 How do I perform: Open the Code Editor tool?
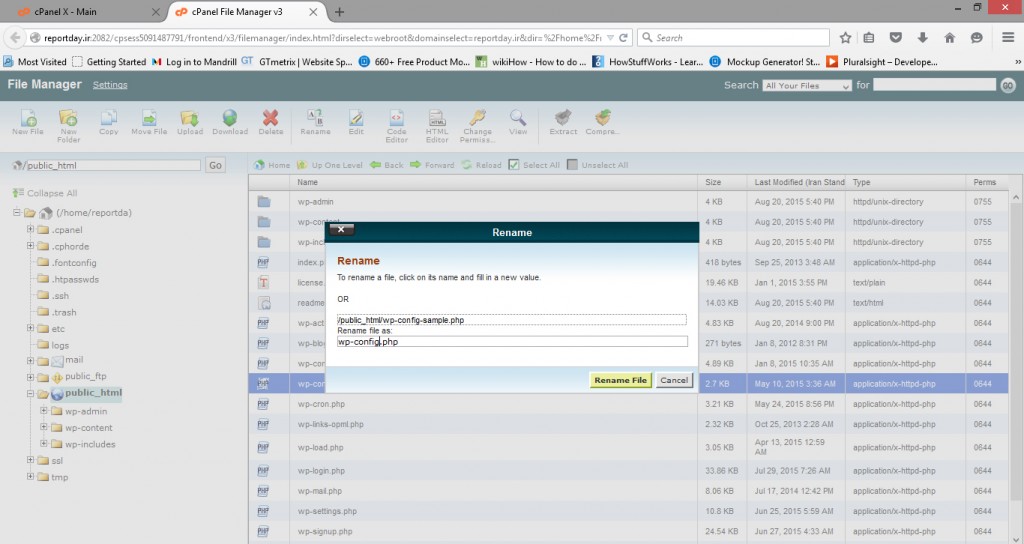(x=397, y=118)
